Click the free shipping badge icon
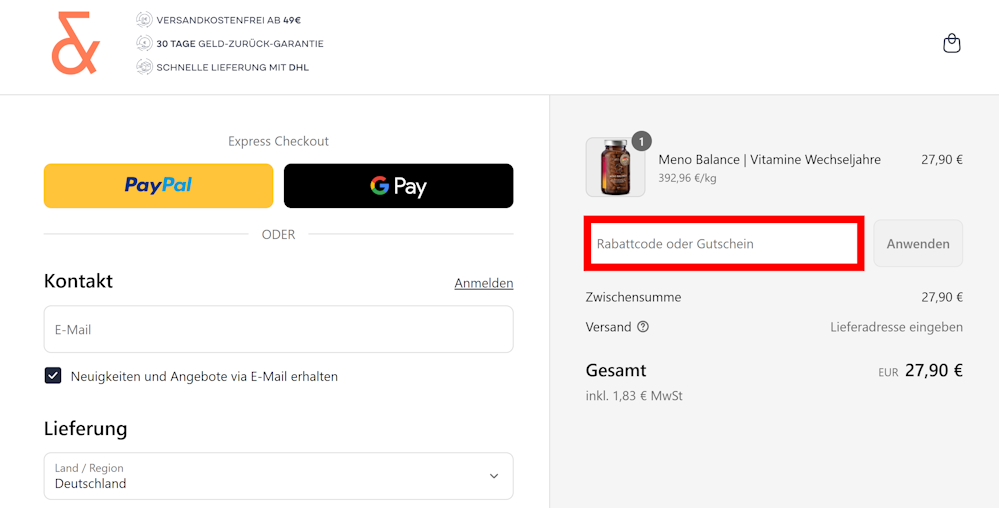 click(x=144, y=20)
